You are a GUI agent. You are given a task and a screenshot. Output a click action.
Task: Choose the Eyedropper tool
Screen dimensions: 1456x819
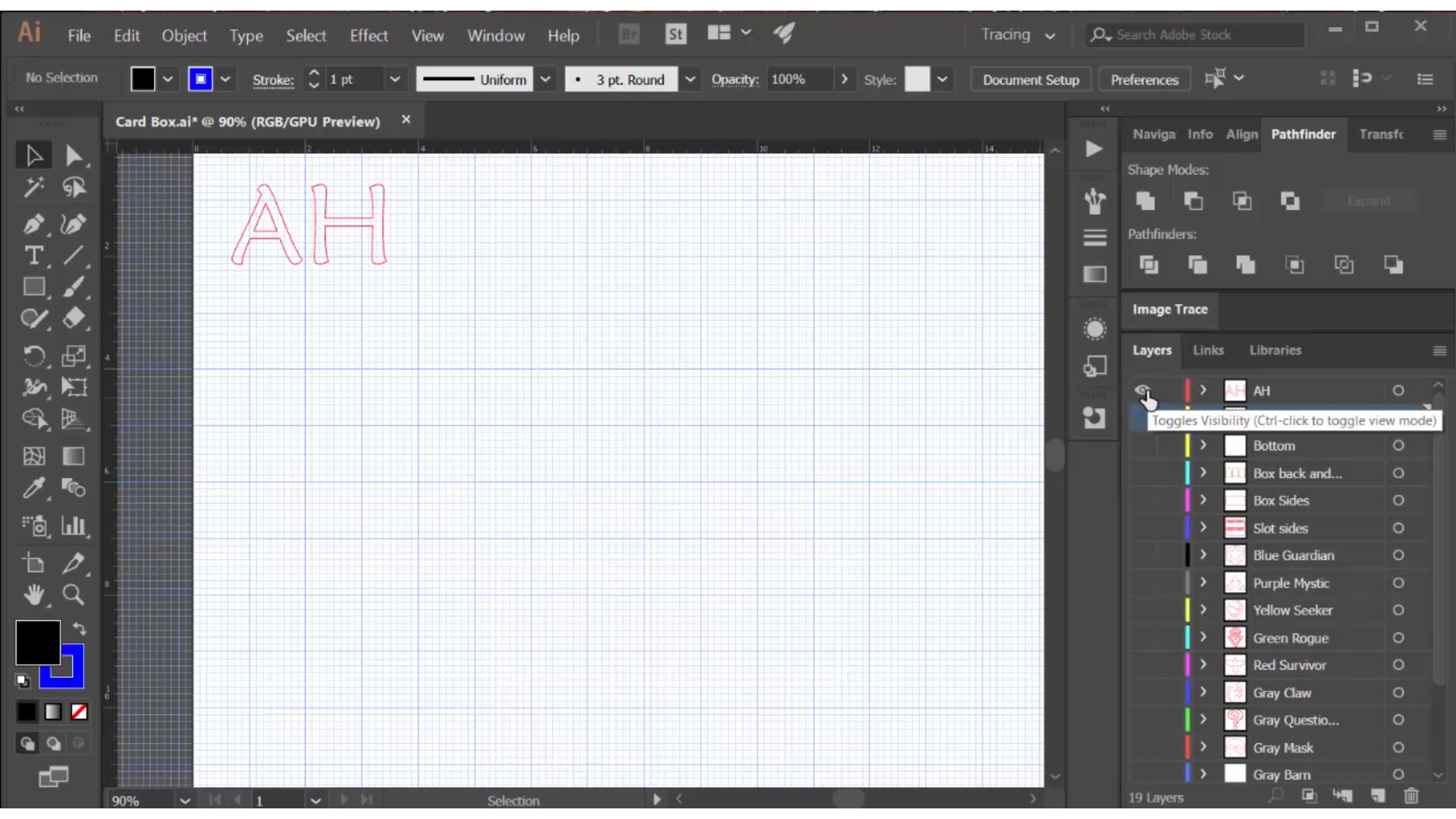click(34, 489)
